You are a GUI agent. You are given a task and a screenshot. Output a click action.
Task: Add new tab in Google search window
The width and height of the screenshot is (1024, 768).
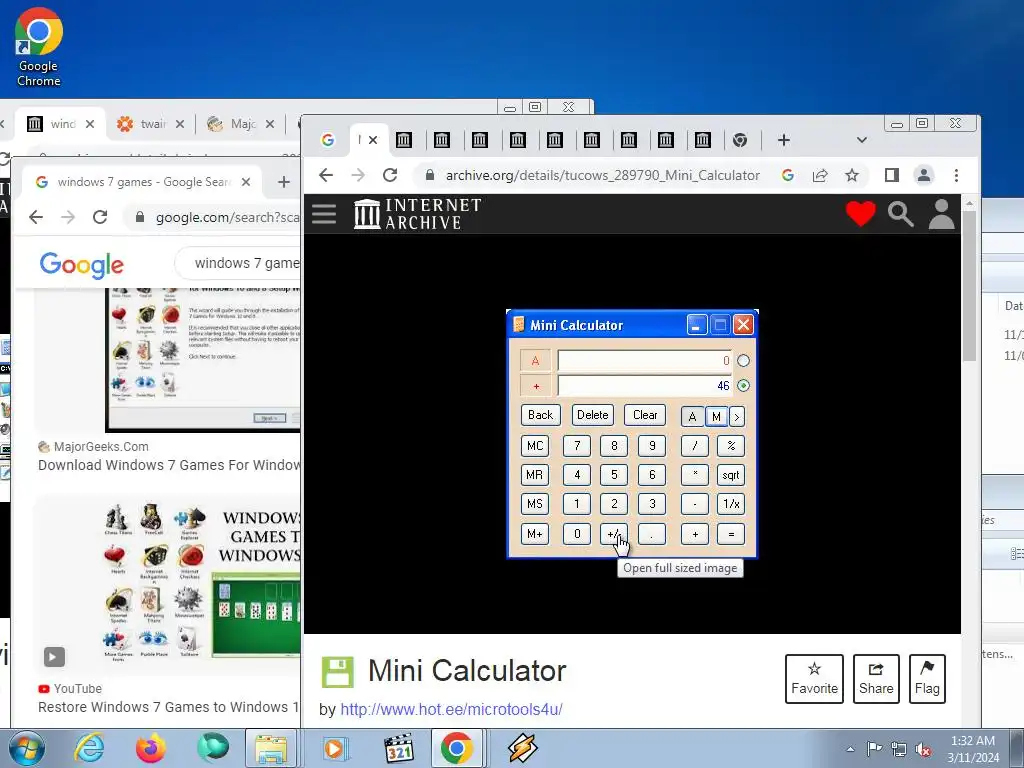pyautogui.click(x=283, y=182)
